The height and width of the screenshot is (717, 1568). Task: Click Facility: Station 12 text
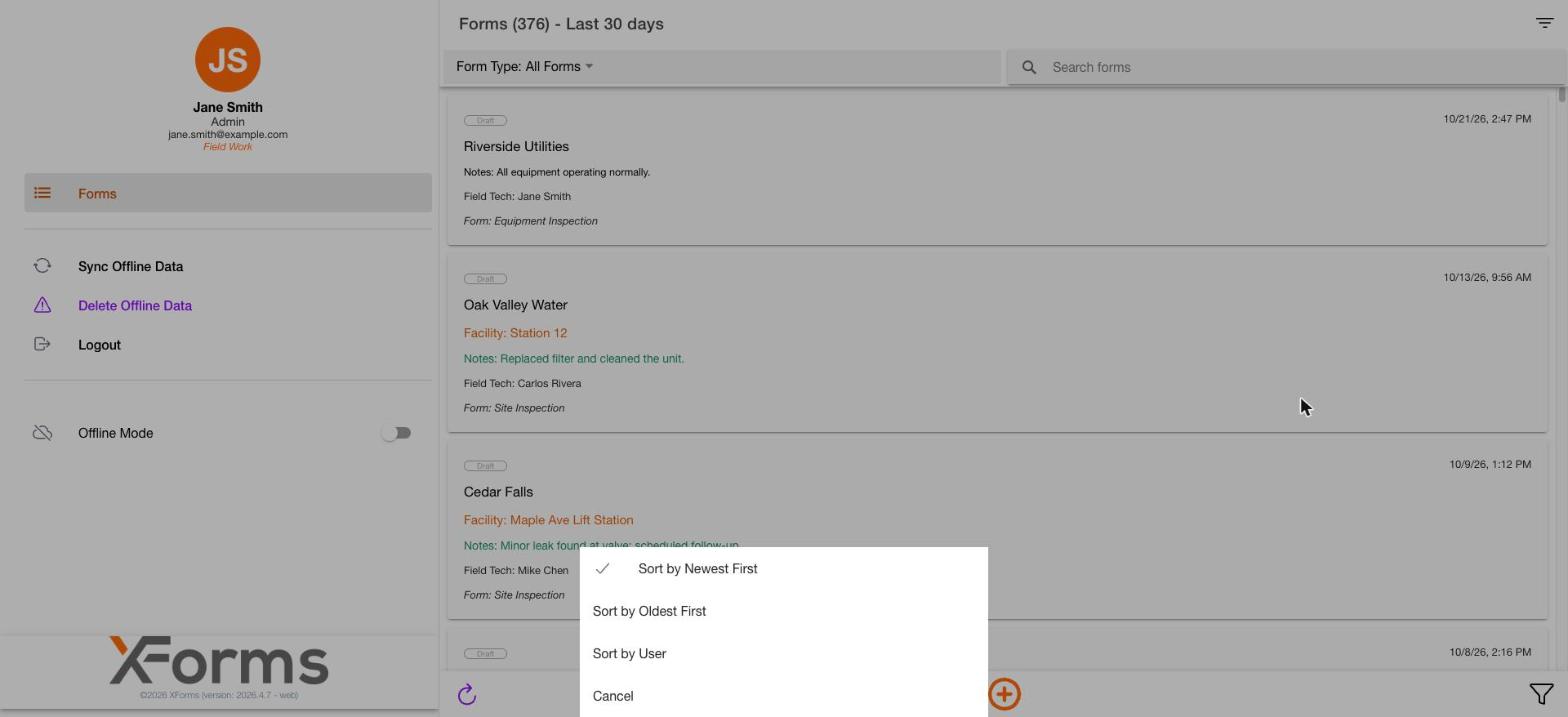pos(515,333)
